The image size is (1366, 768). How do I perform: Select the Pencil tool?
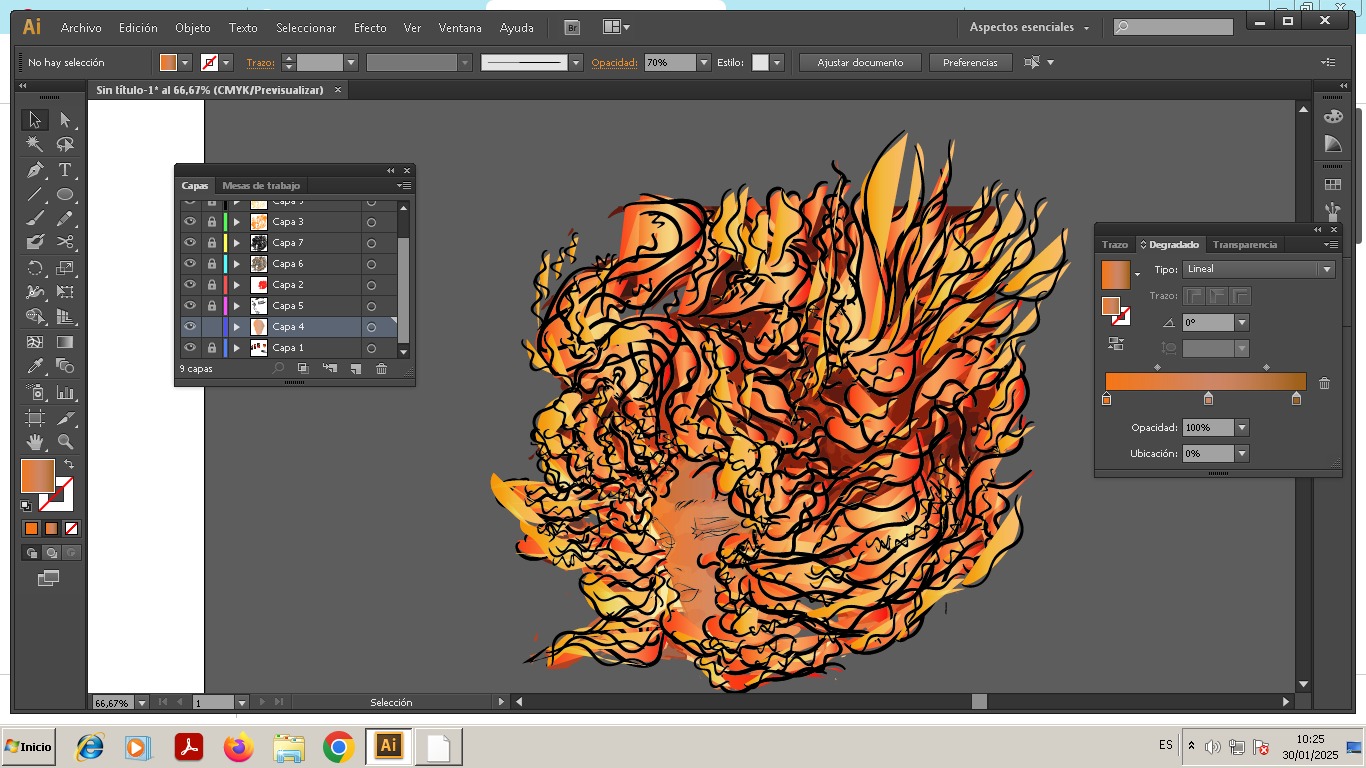(x=65, y=218)
